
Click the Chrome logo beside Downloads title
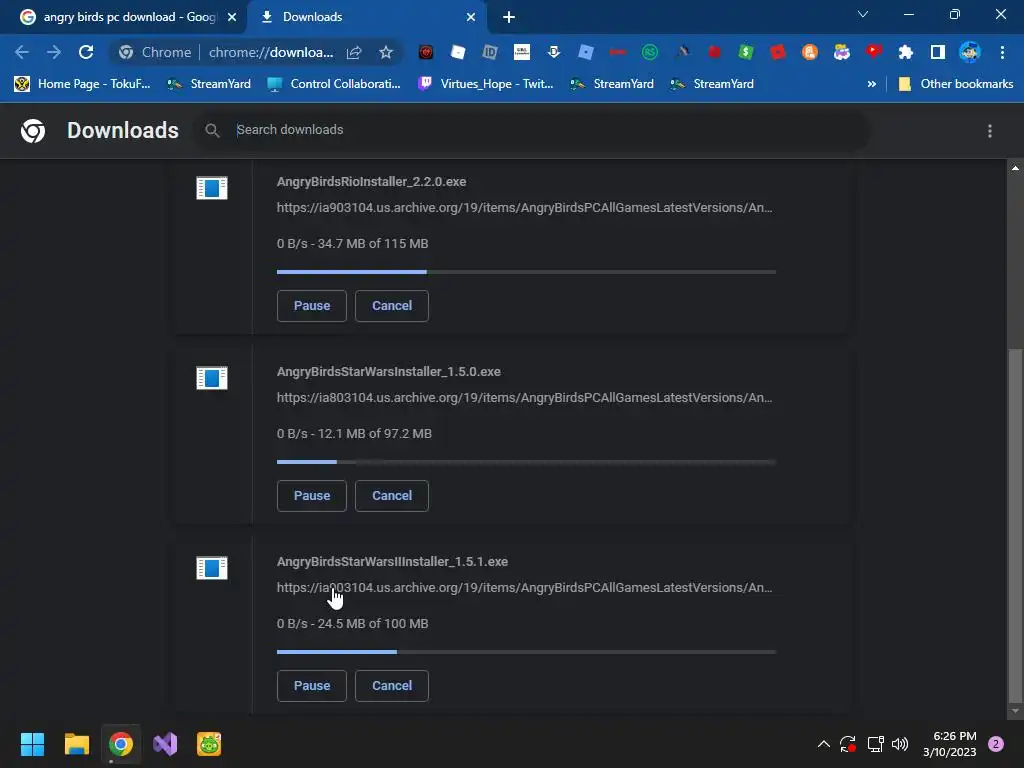click(x=33, y=131)
